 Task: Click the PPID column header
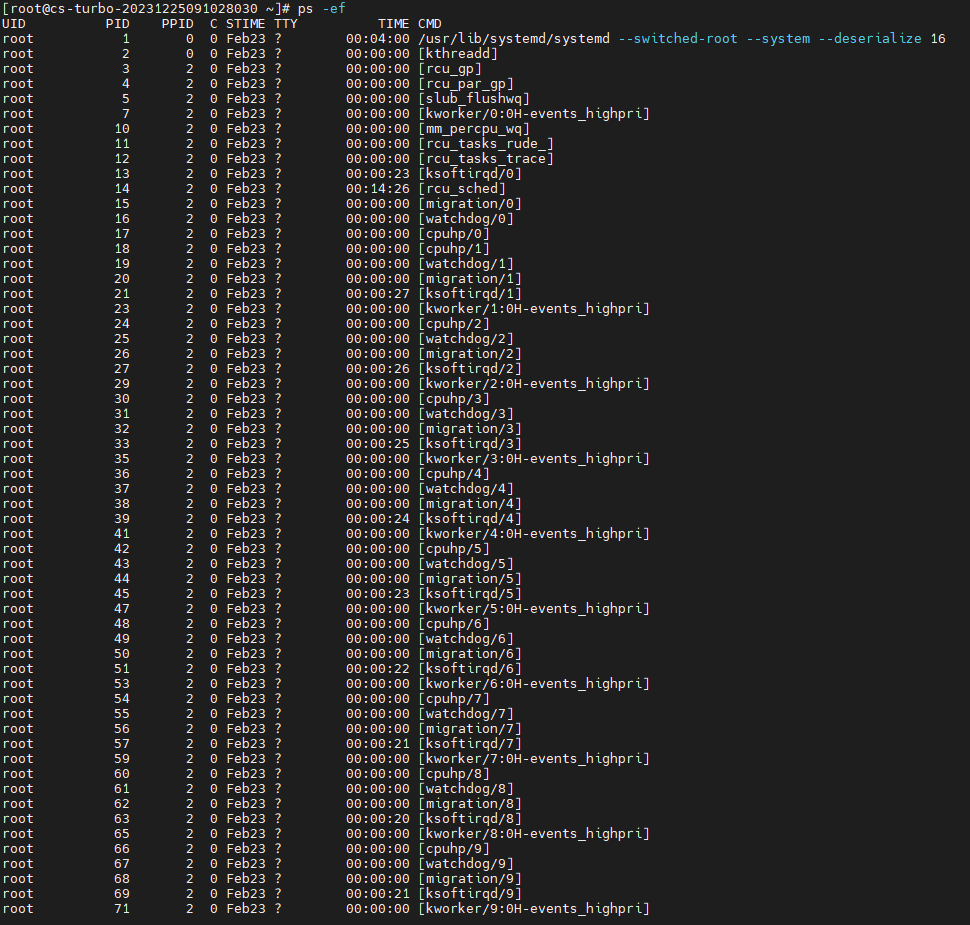click(x=177, y=23)
